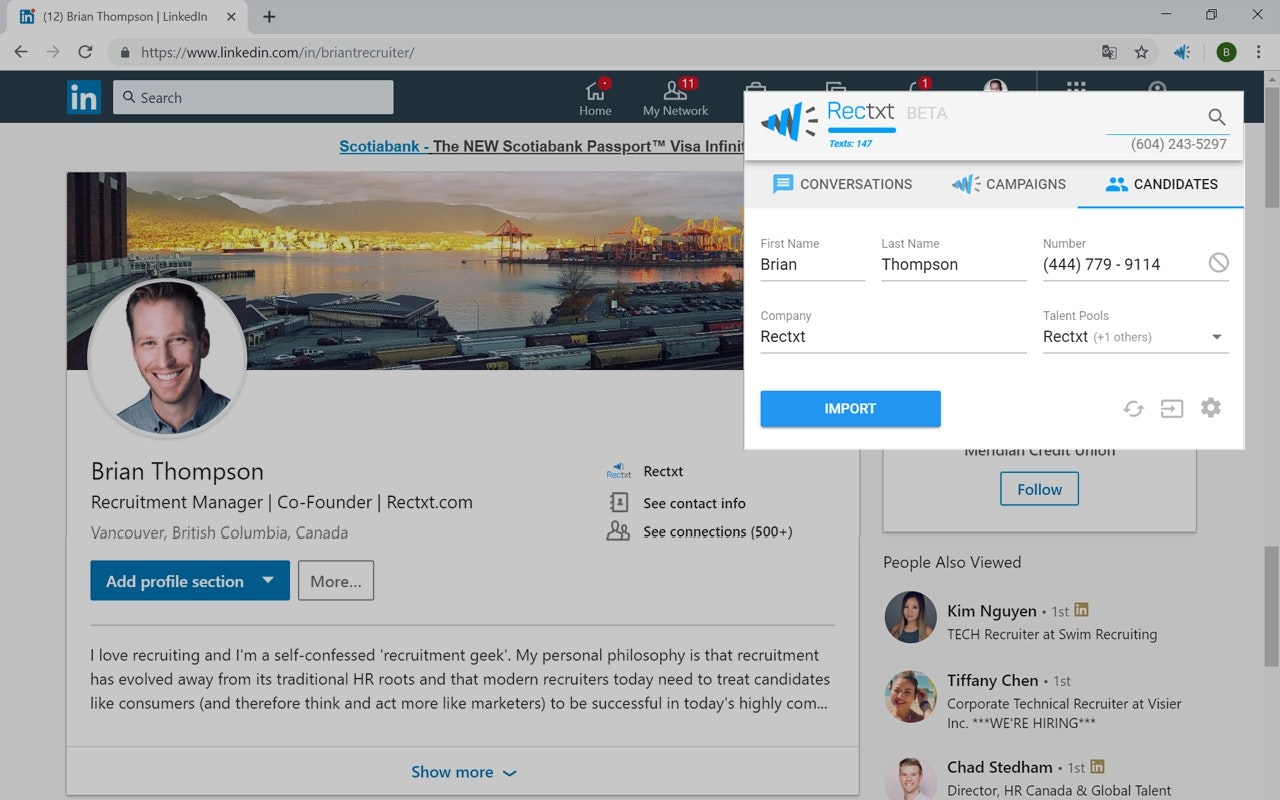The image size is (1280, 800).
Task: Open the Scotiabank ad link
Action: tap(541, 146)
